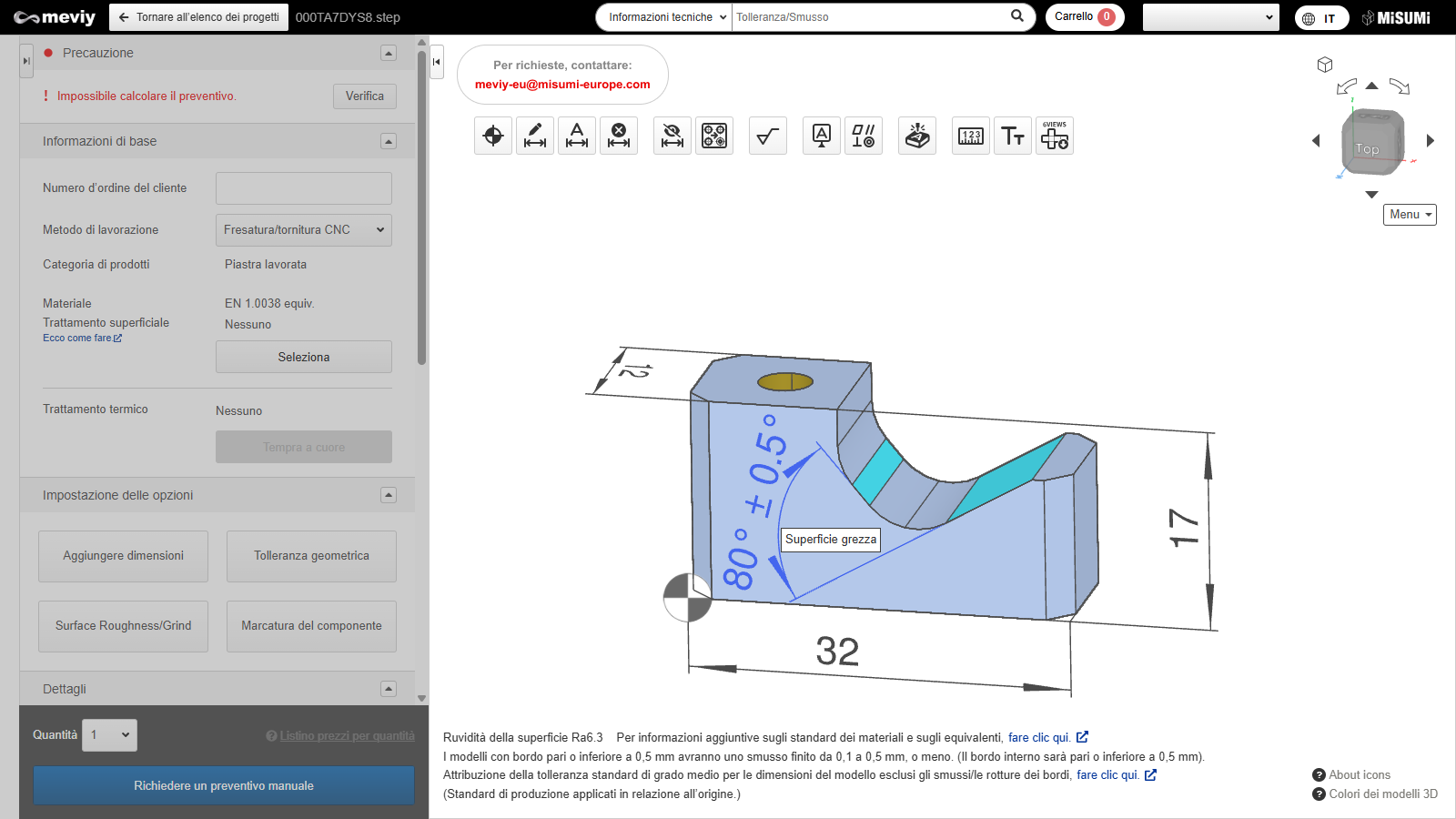The width and height of the screenshot is (1456, 819).
Task: Click the up triangle above view cube
Action: tap(1372, 86)
